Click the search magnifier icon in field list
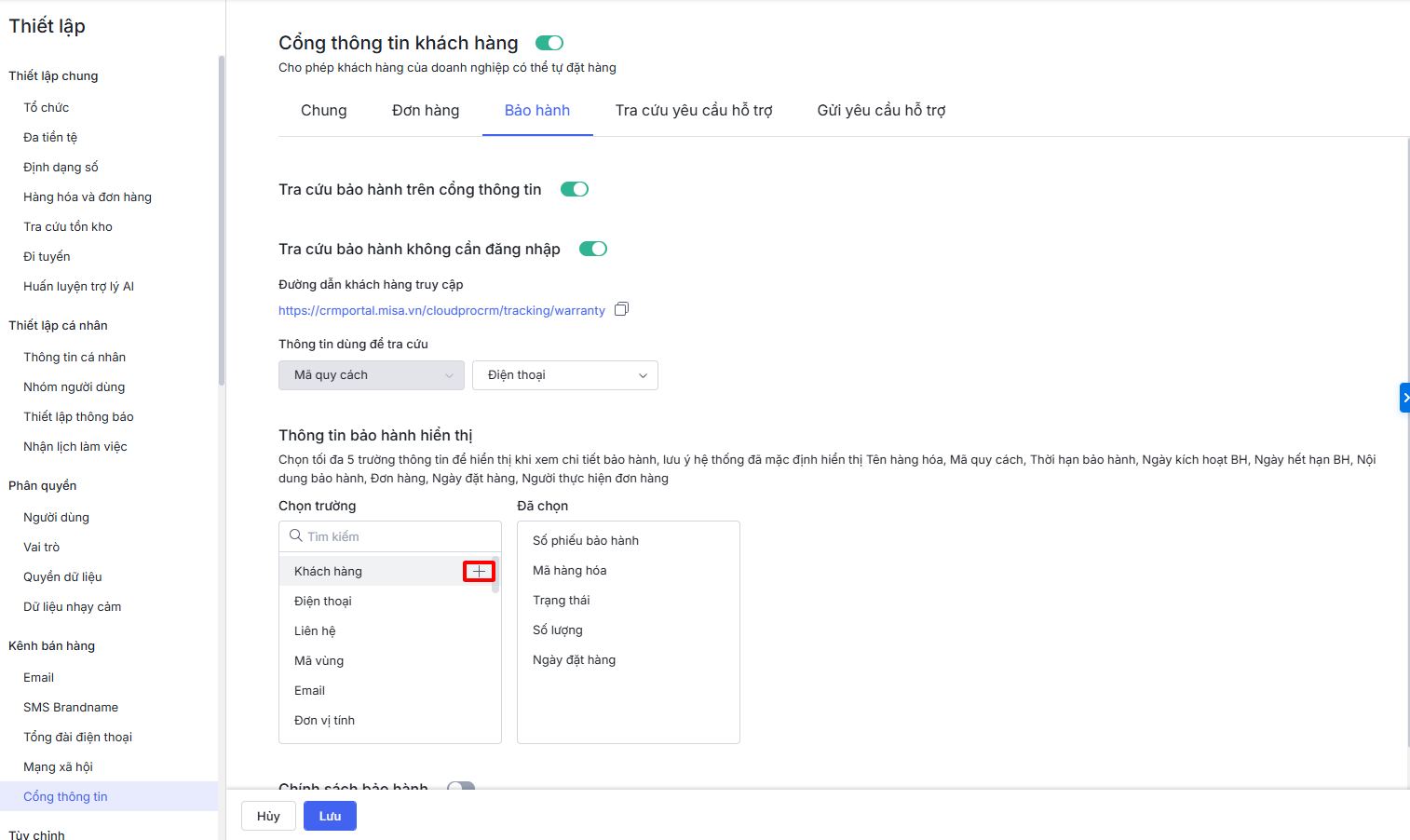The height and width of the screenshot is (840, 1410). 295,535
